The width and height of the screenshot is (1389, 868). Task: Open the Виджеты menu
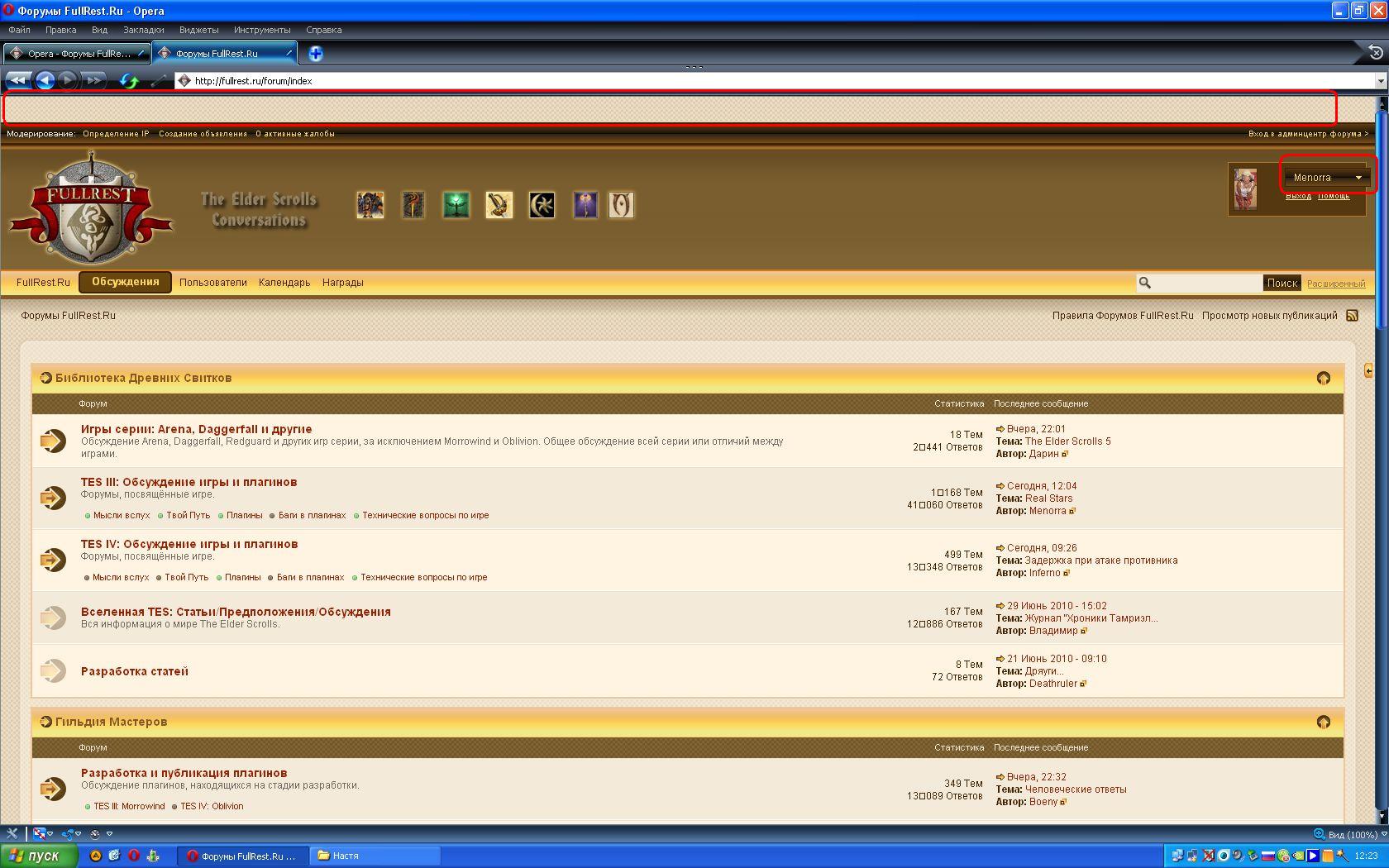point(198,30)
